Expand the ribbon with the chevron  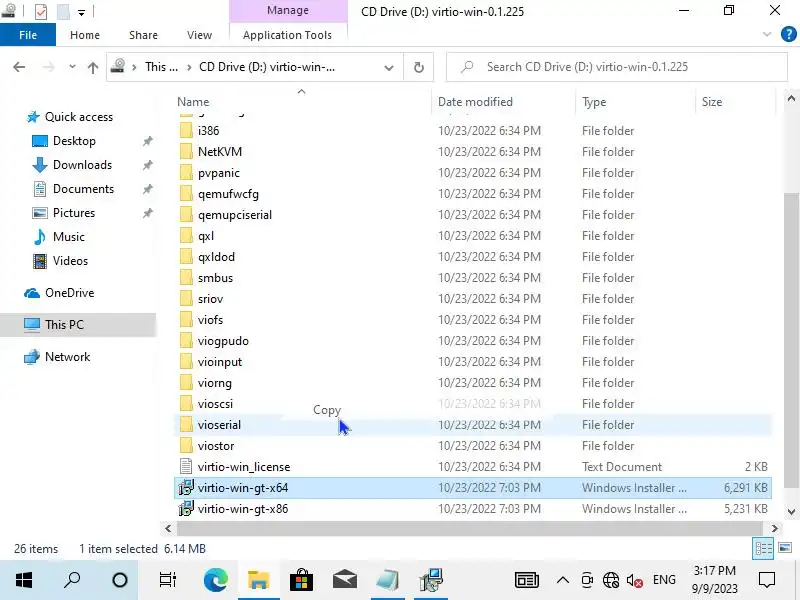[x=766, y=35]
